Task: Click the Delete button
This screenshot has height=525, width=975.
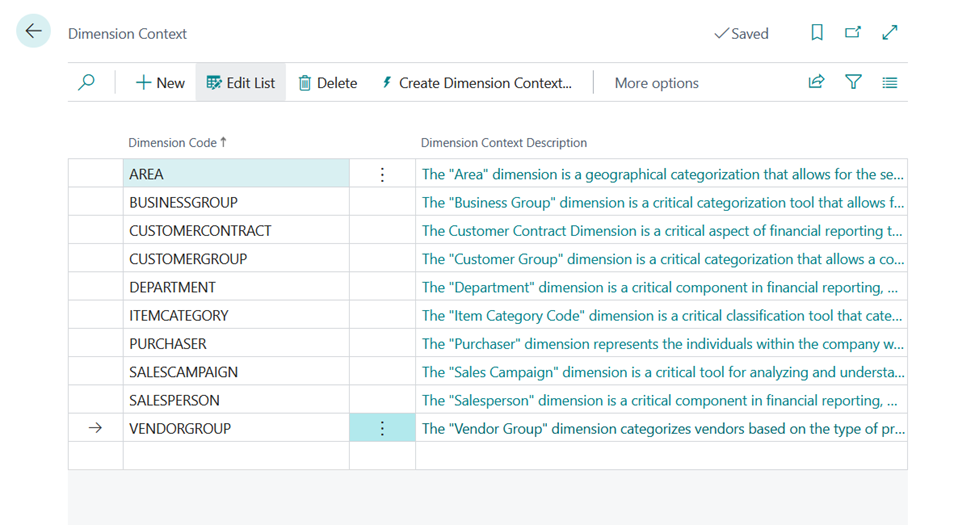Action: [x=327, y=83]
